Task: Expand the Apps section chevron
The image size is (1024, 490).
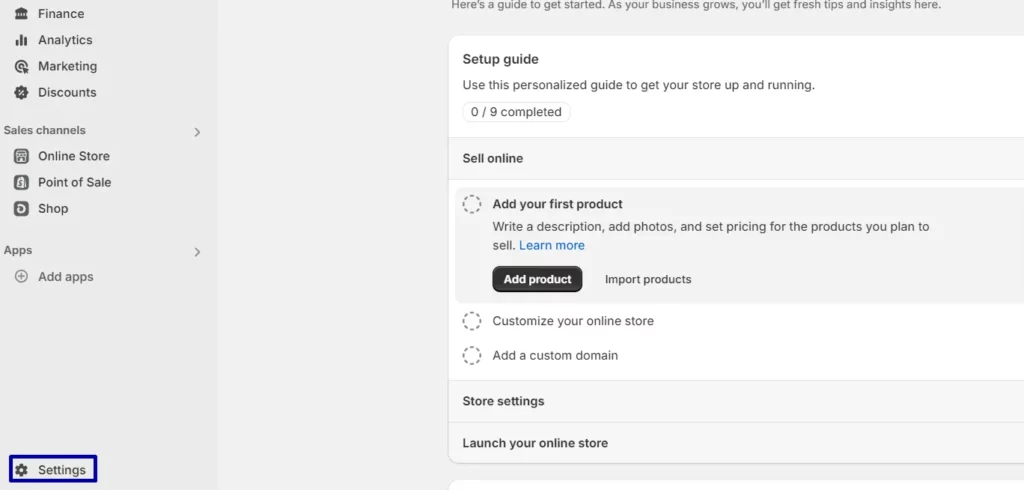Action: (x=197, y=252)
